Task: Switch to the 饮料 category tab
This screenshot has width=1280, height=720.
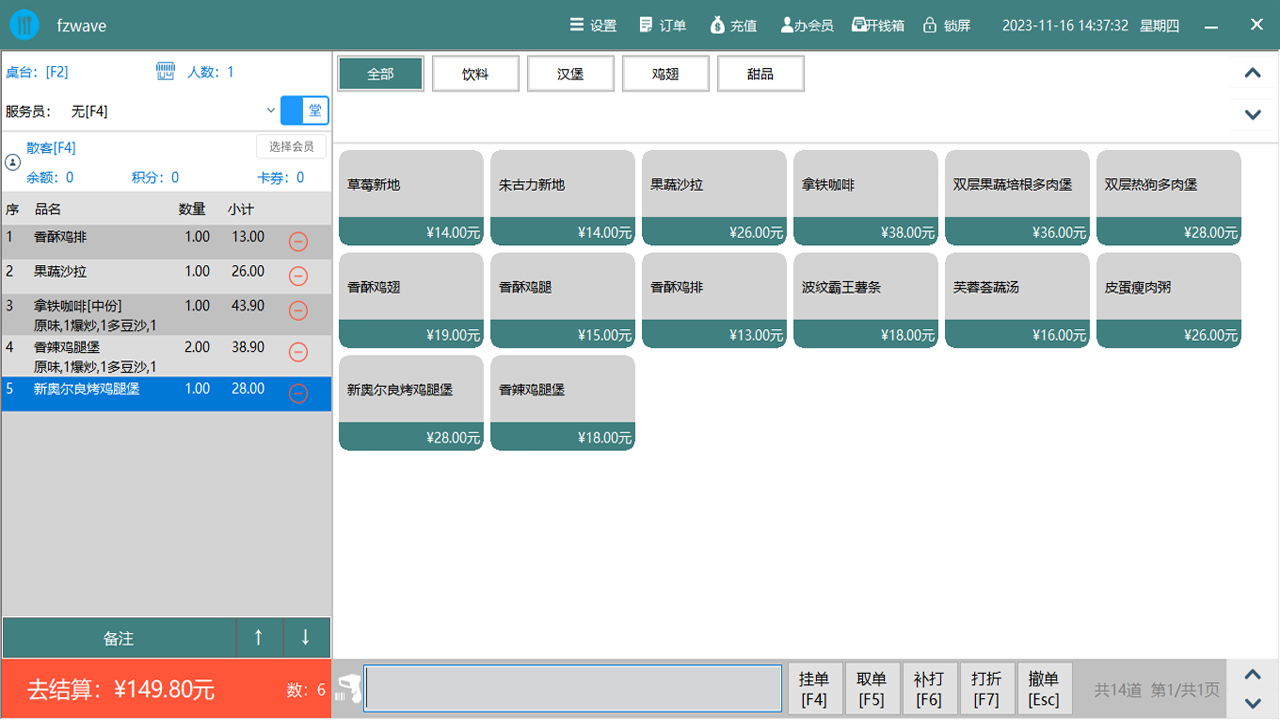Action: (x=475, y=74)
